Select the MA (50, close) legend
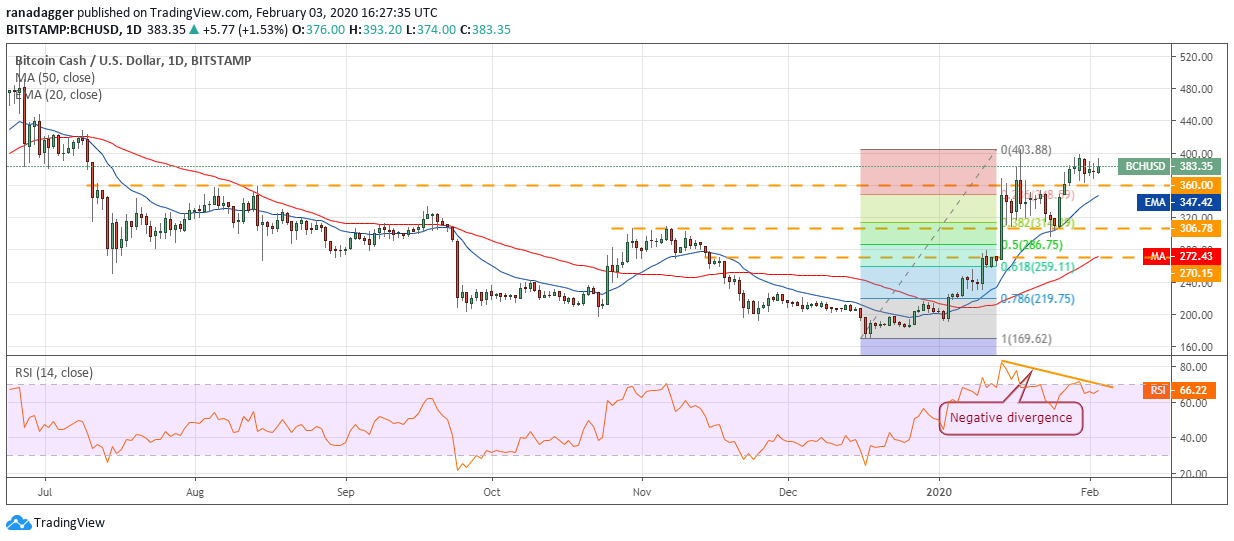The height and width of the screenshot is (541, 1234). (x=56, y=77)
